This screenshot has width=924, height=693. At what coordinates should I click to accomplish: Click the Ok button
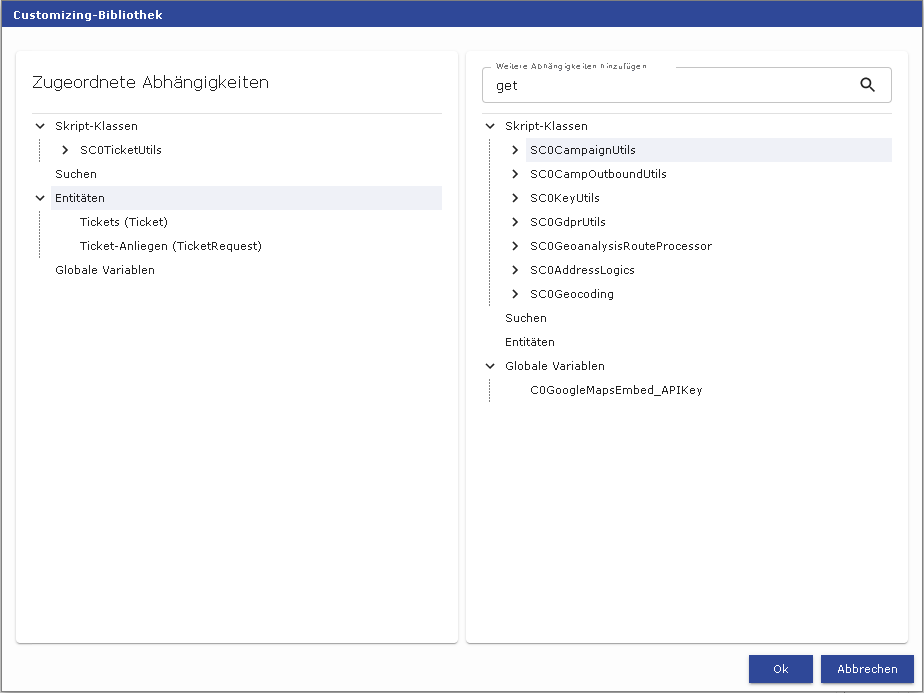pyautogui.click(x=780, y=669)
